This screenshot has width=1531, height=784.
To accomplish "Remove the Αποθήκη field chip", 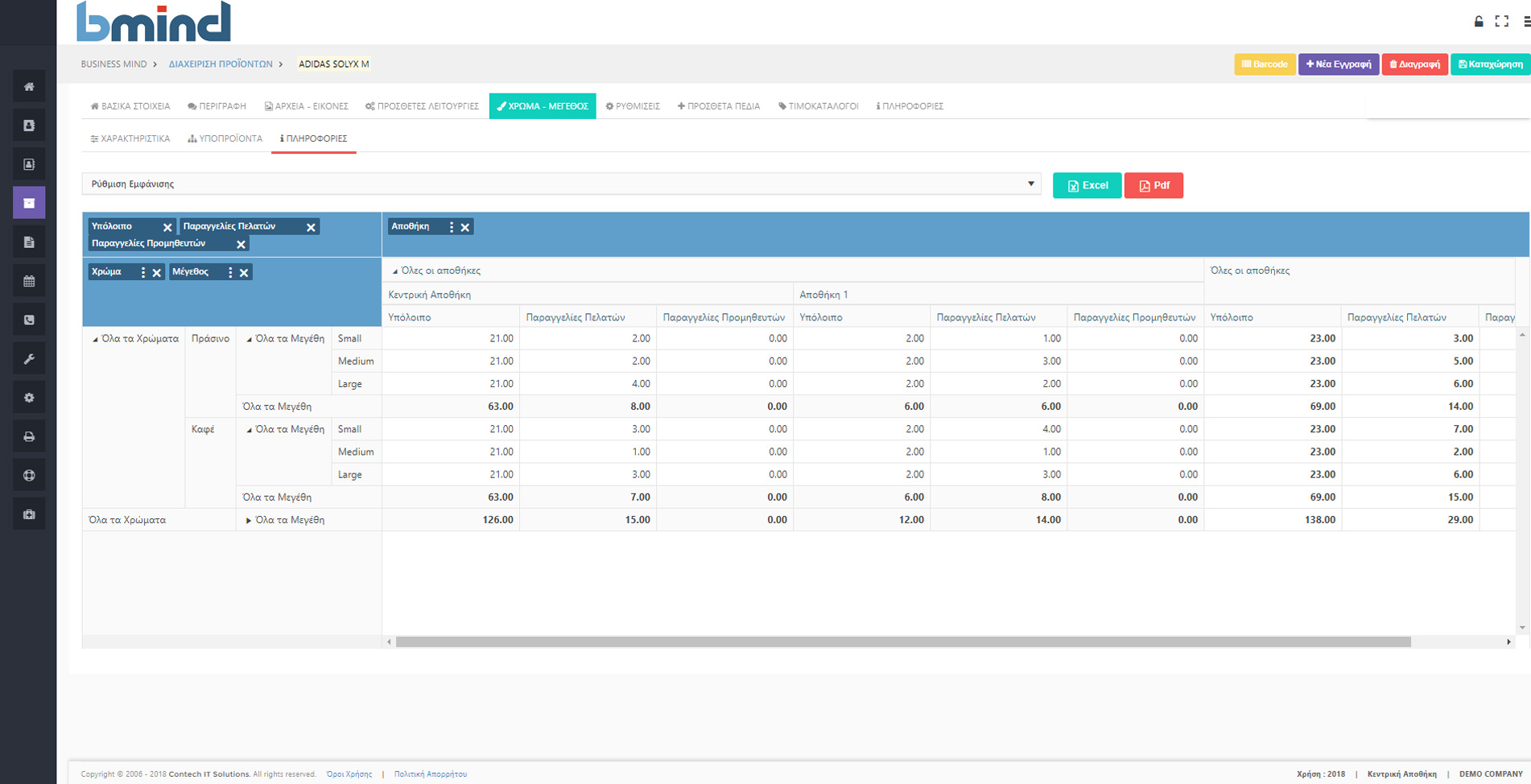I will pos(465,228).
